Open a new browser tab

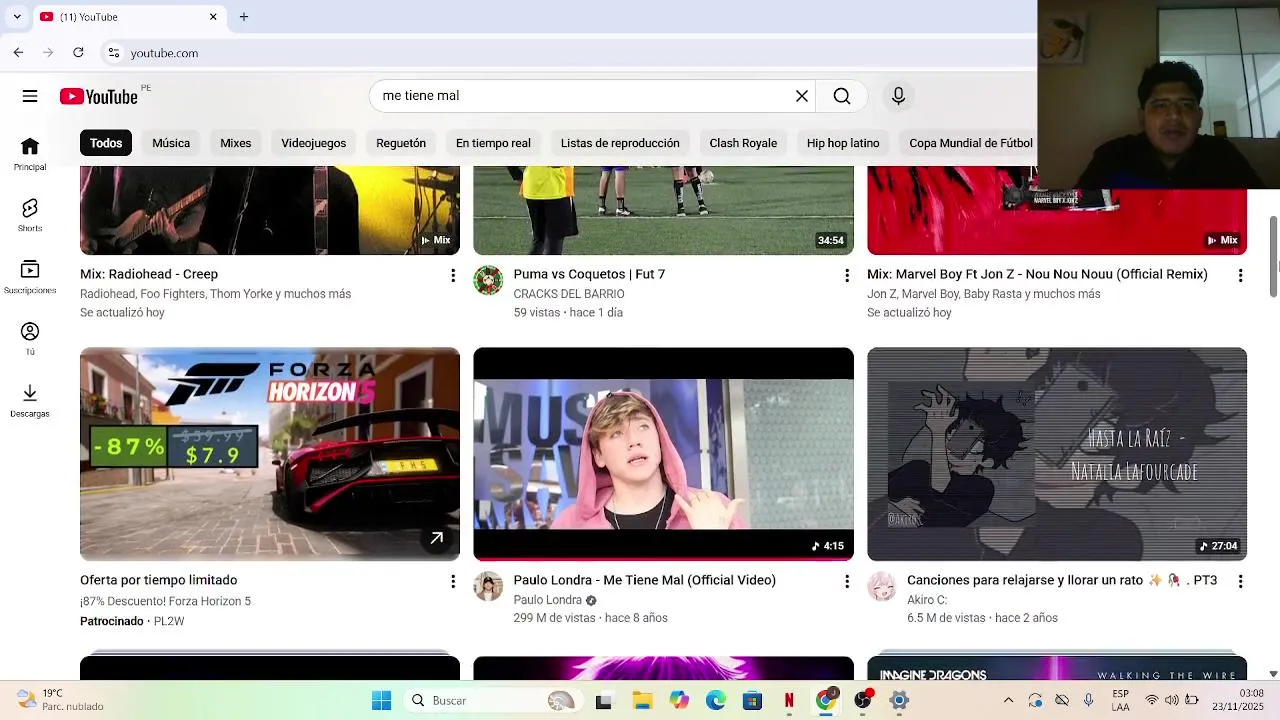pos(243,17)
